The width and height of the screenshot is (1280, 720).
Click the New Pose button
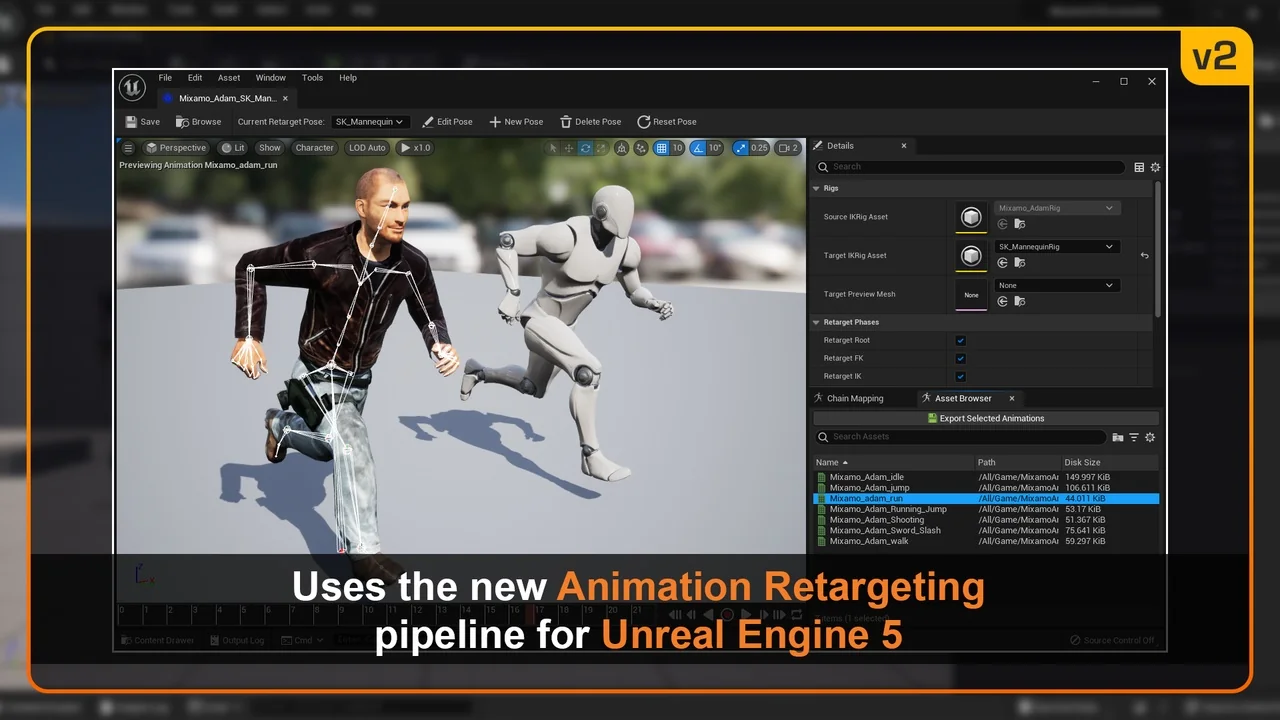515,122
